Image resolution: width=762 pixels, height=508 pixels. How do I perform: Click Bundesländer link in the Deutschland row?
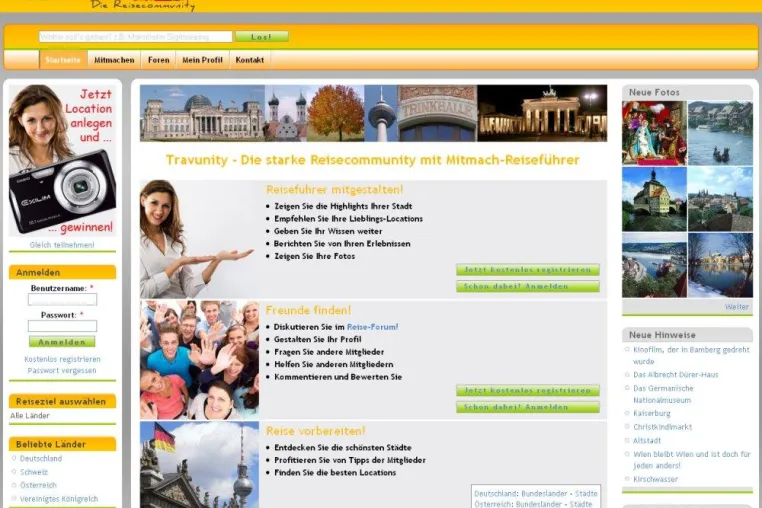544,493
